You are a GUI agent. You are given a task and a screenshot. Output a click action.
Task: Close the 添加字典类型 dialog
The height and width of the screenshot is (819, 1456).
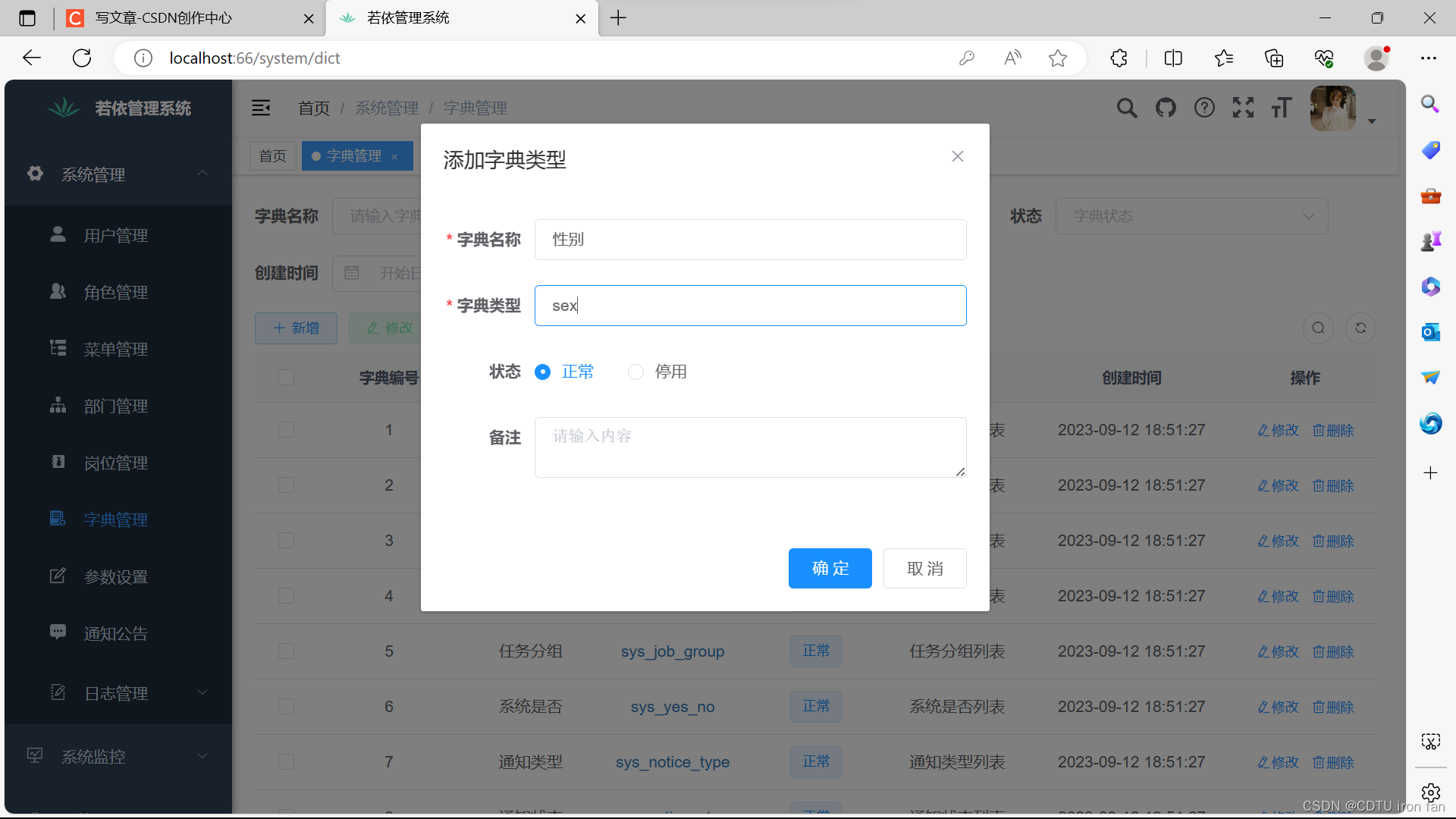click(x=958, y=156)
